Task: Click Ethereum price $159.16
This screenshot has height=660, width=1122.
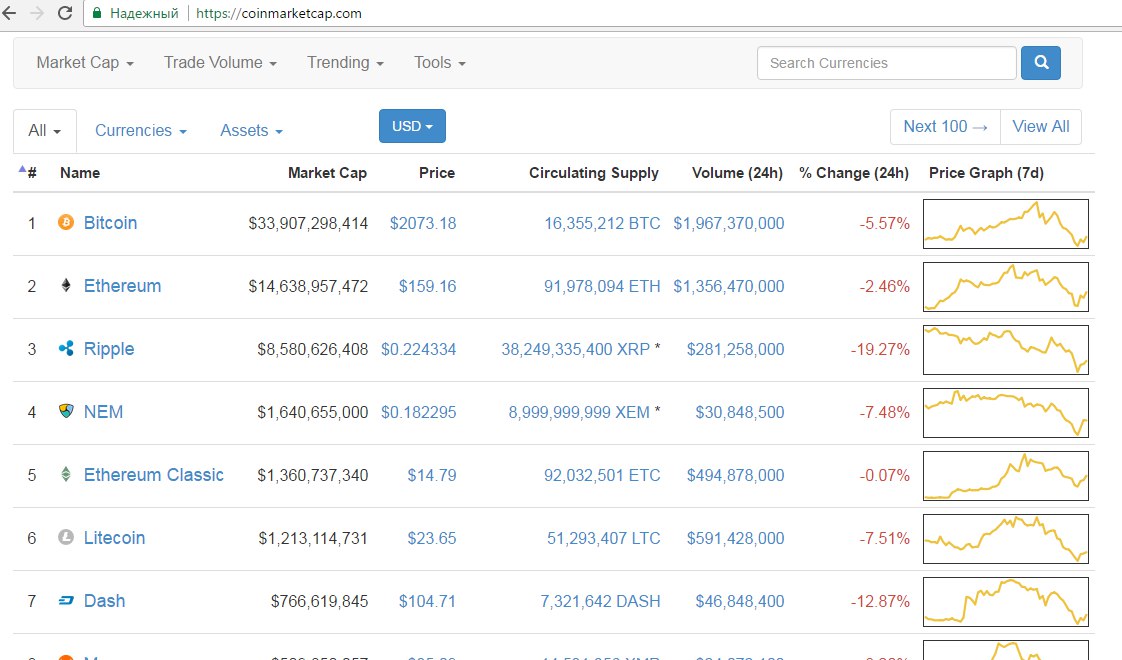Action: coord(427,286)
